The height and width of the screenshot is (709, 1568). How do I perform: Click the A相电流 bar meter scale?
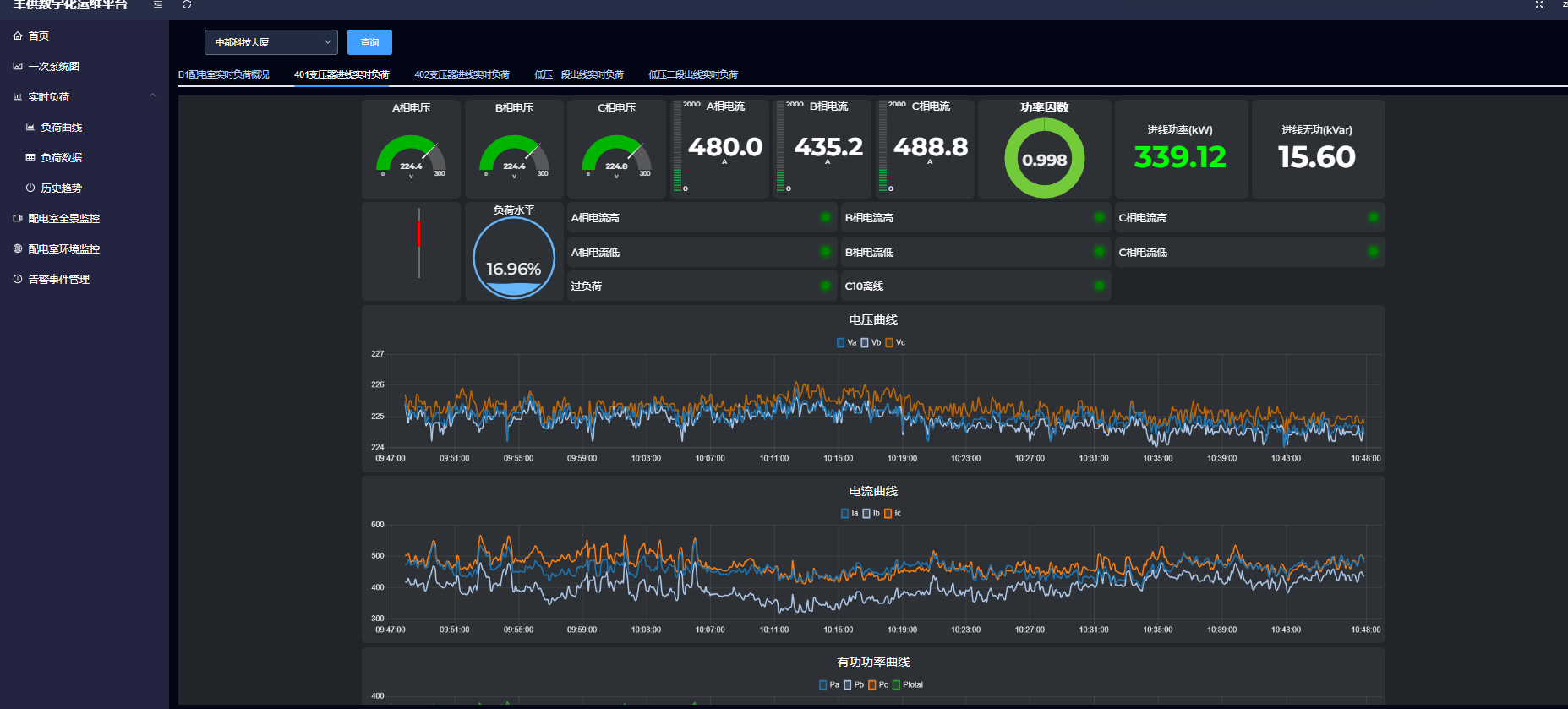(677, 147)
